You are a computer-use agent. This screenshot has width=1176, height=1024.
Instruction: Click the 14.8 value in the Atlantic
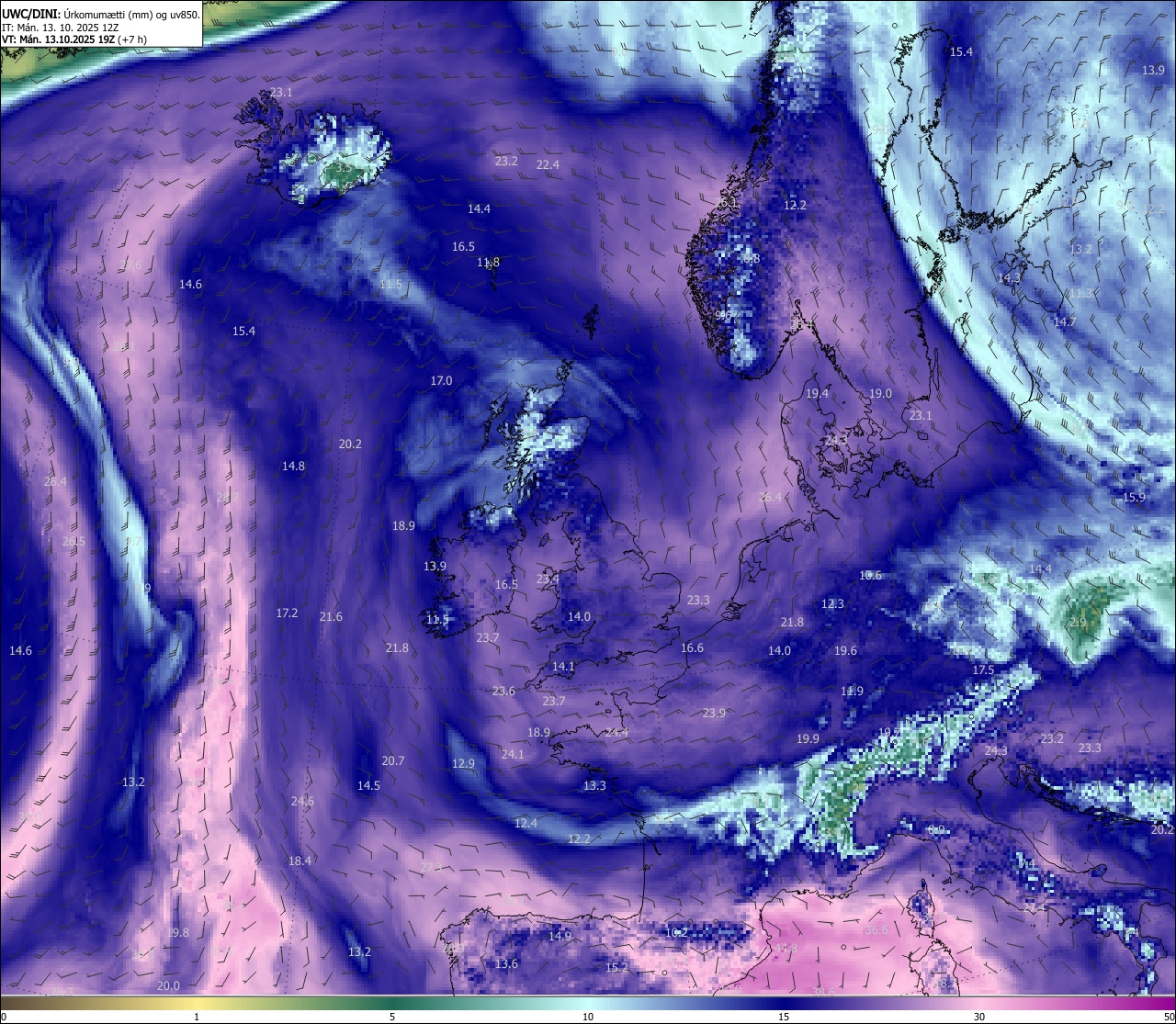[293, 466]
